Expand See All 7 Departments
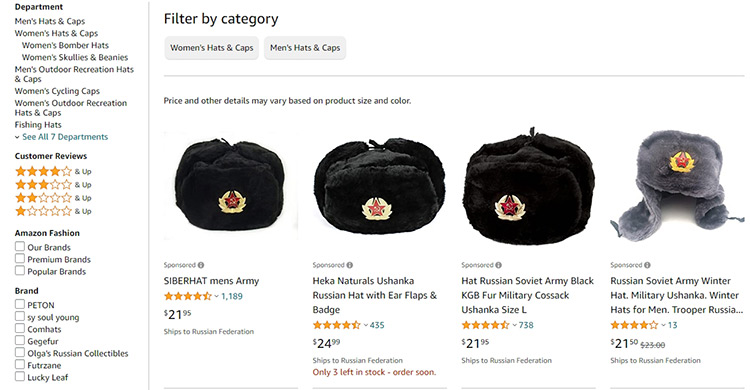Screen dimensions: 750x390 click(x=61, y=137)
